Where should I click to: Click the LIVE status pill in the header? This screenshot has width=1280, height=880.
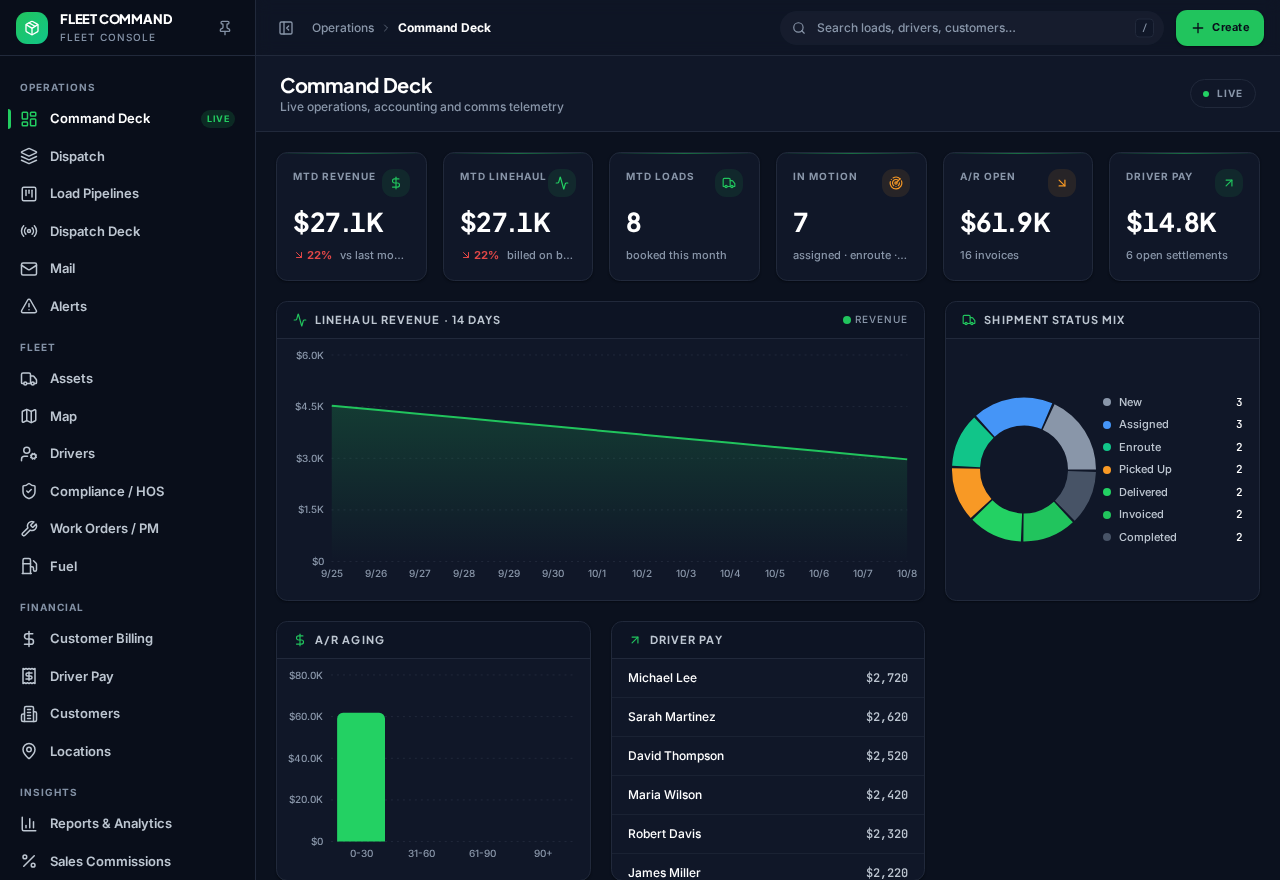(x=1223, y=93)
